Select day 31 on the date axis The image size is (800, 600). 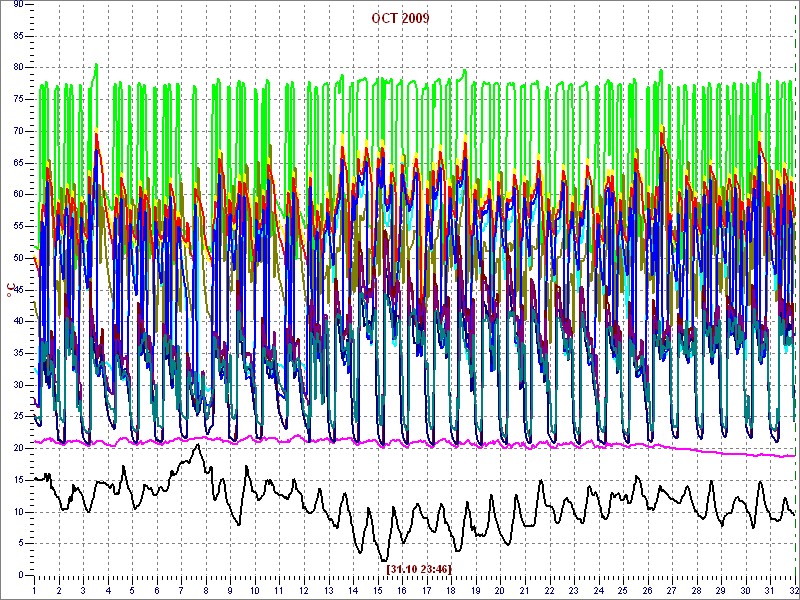coord(769,590)
